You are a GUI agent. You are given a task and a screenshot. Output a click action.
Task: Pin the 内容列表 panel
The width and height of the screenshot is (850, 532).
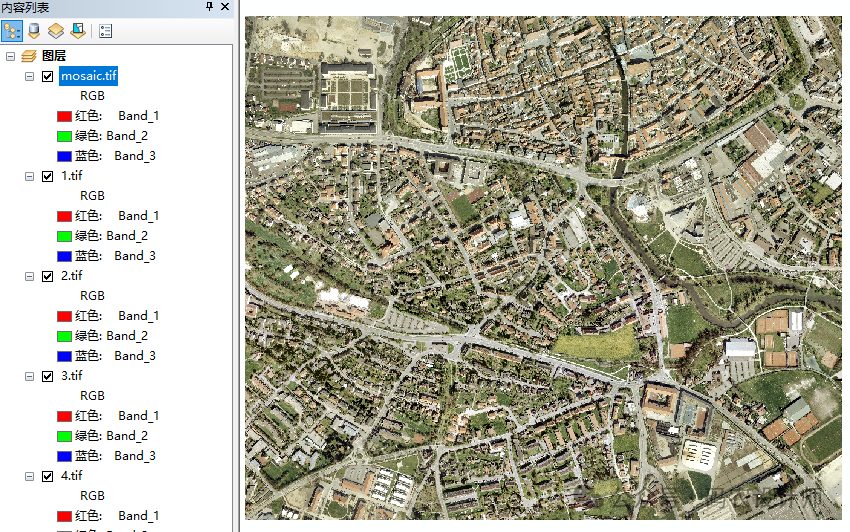point(210,7)
